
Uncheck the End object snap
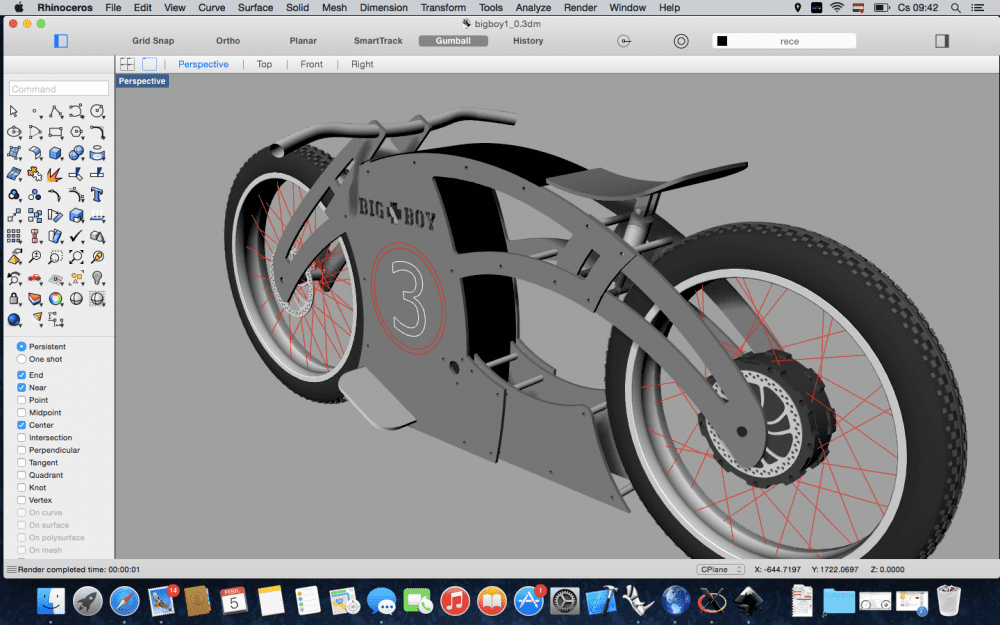coord(22,375)
